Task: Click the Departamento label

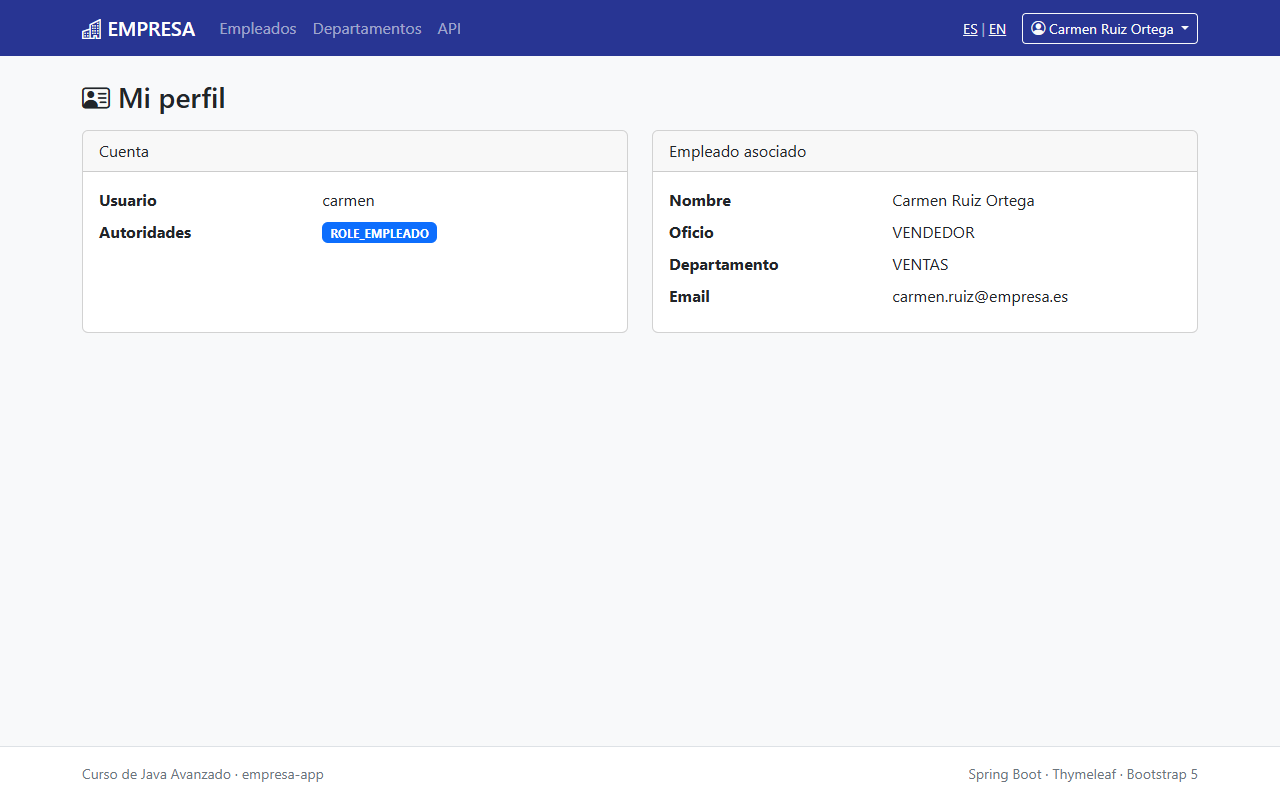Action: coord(723,265)
